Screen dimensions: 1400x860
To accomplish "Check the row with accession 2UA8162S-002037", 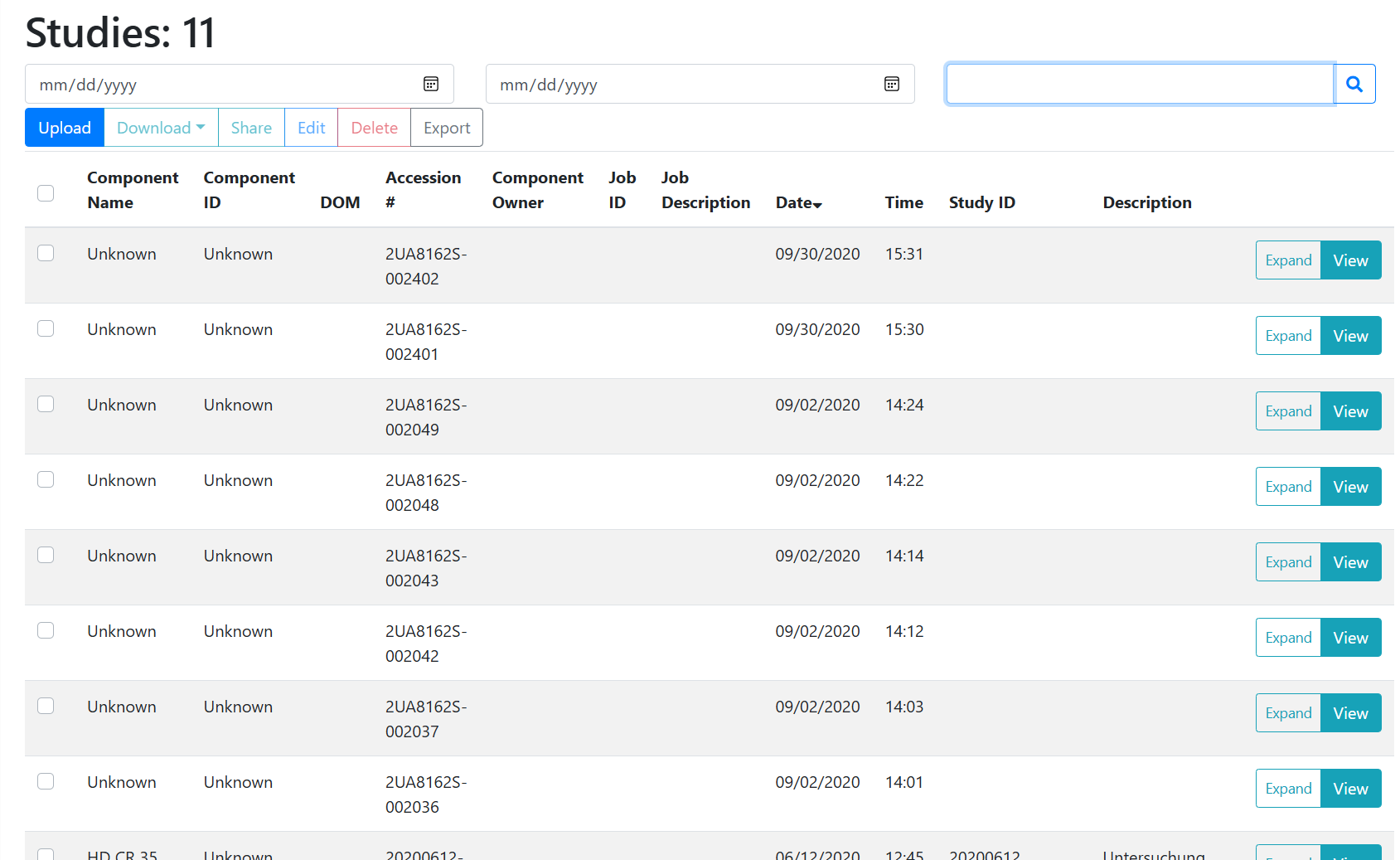I will tap(46, 706).
